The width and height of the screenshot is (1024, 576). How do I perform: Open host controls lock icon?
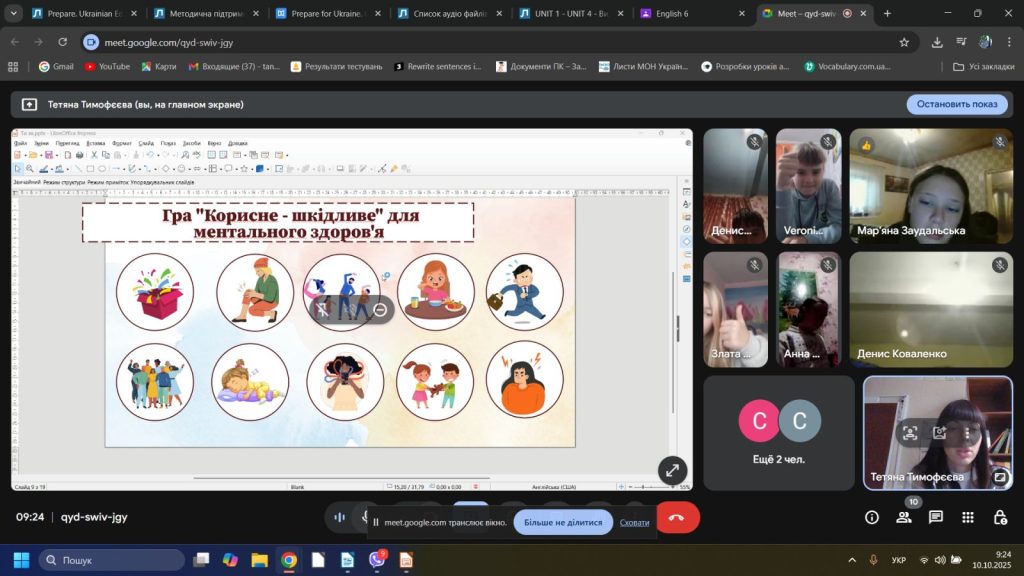(x=999, y=517)
